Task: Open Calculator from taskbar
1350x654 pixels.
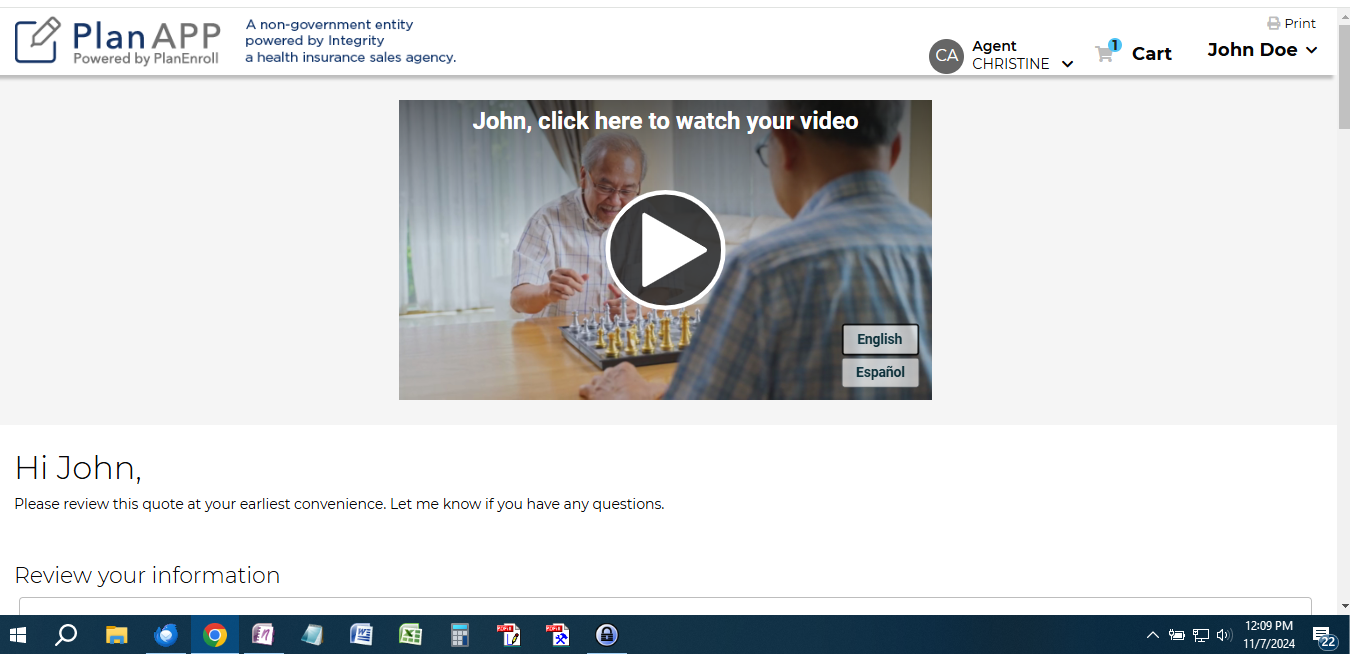Action: (x=459, y=635)
